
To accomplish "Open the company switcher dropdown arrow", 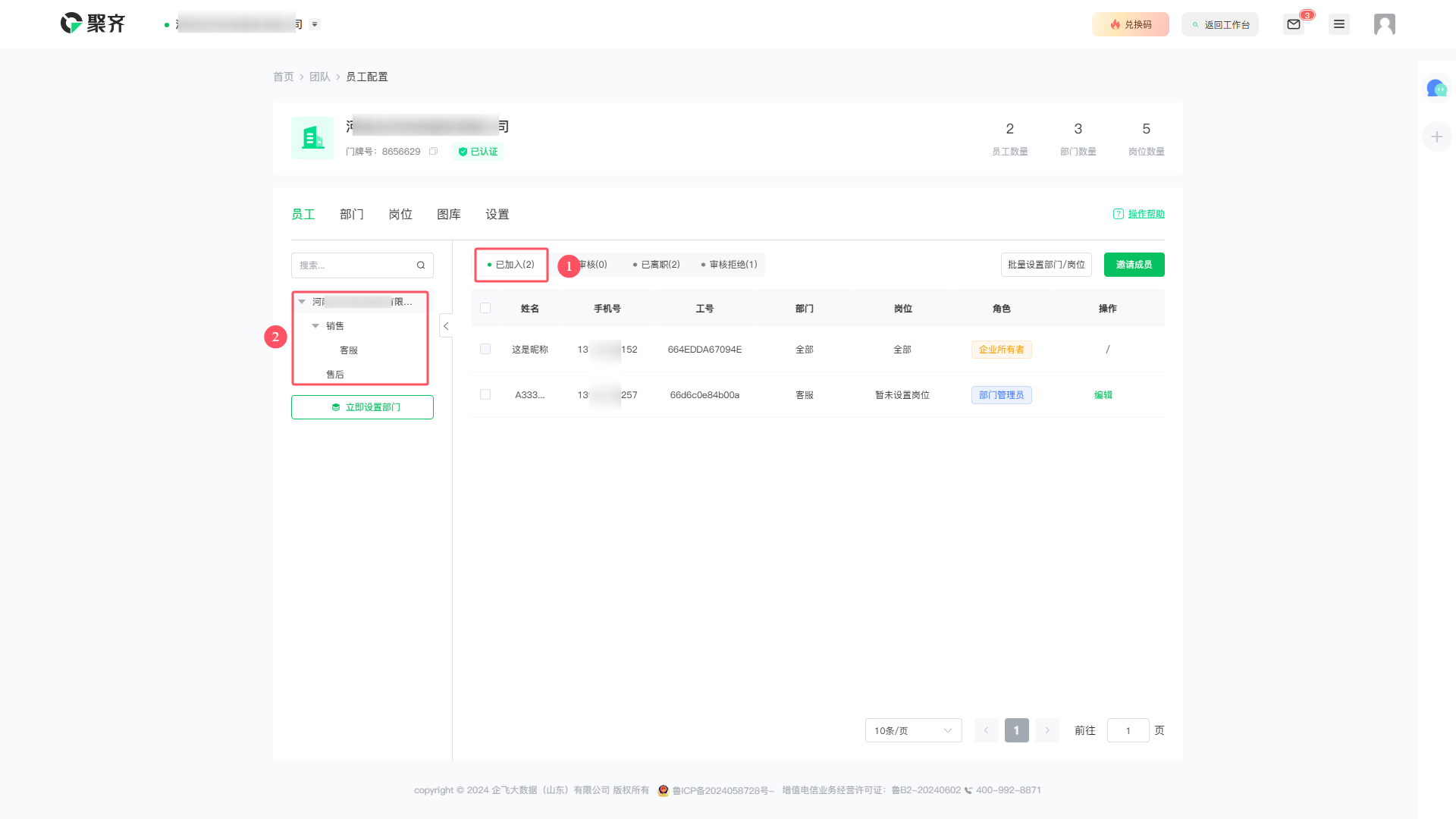I will tap(315, 24).
